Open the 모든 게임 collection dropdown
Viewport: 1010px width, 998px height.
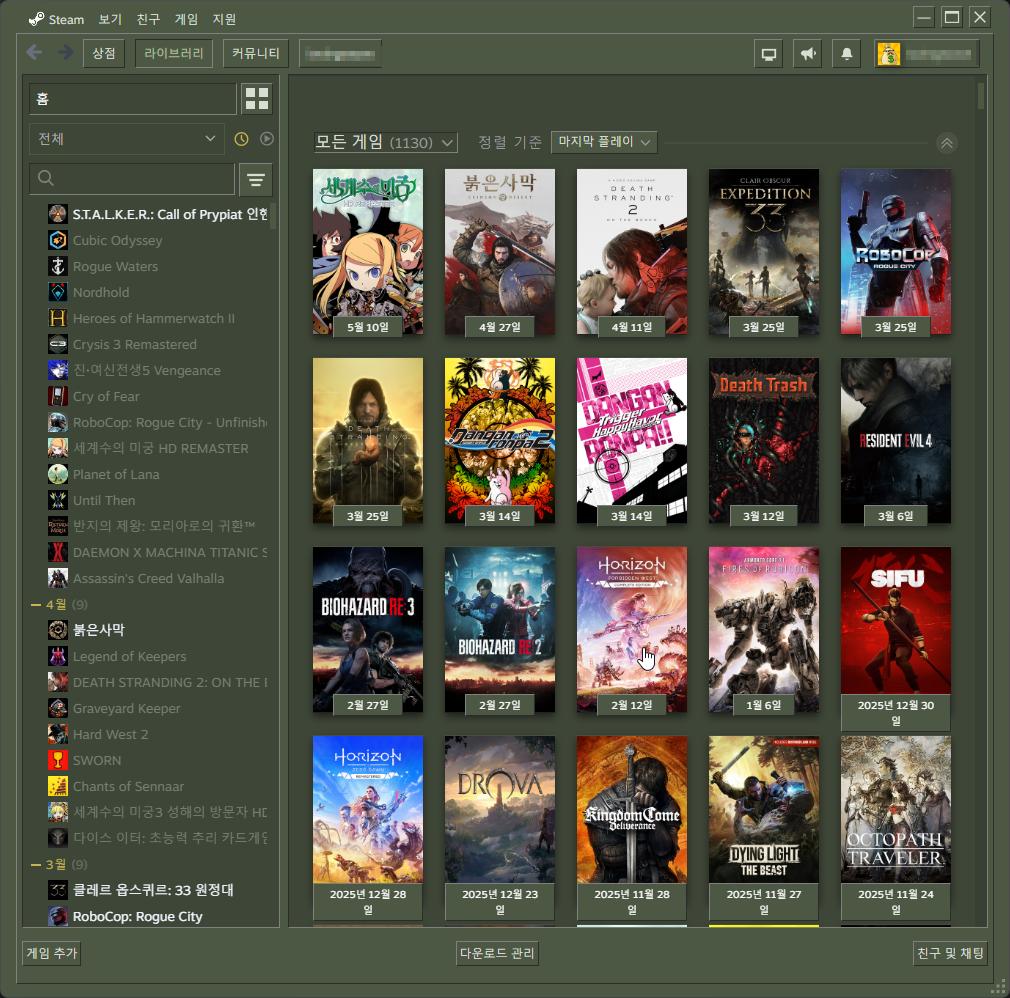click(x=385, y=142)
